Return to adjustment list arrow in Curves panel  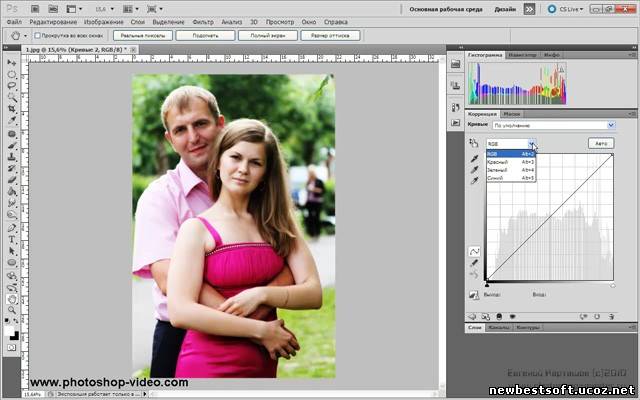coord(472,316)
